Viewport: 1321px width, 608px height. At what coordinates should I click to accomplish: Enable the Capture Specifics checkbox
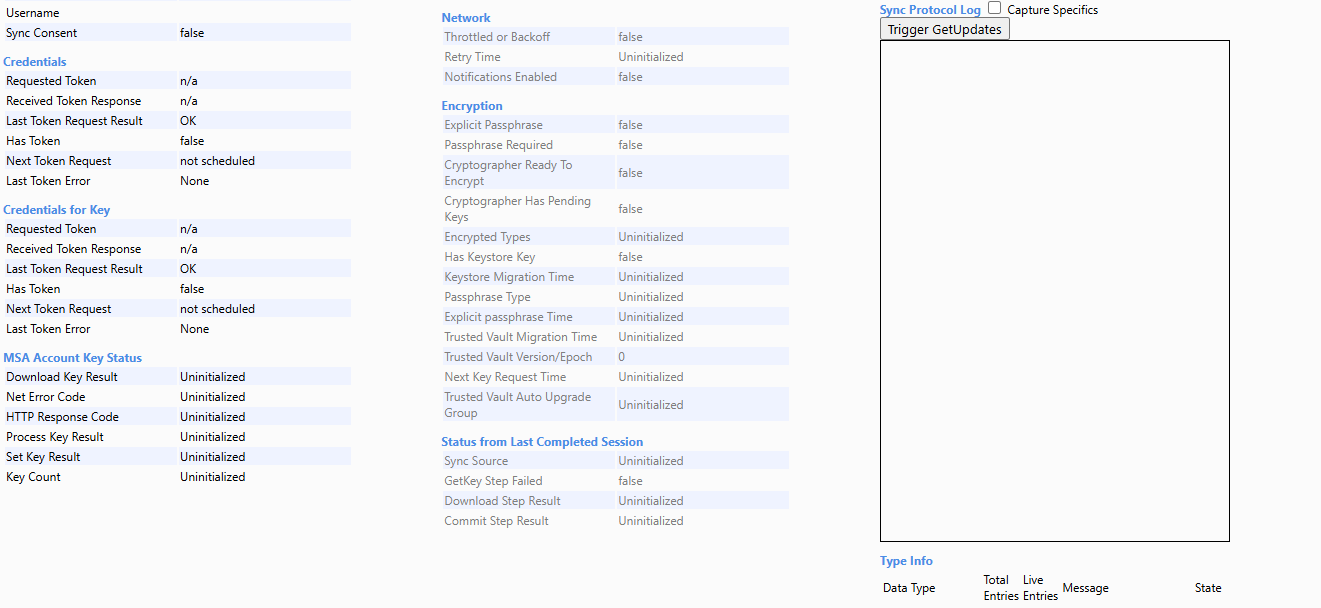pos(994,8)
